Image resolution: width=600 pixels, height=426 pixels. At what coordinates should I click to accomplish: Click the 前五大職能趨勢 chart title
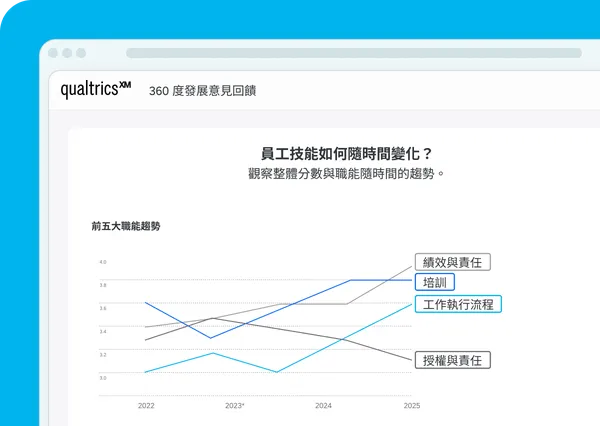click(x=126, y=226)
